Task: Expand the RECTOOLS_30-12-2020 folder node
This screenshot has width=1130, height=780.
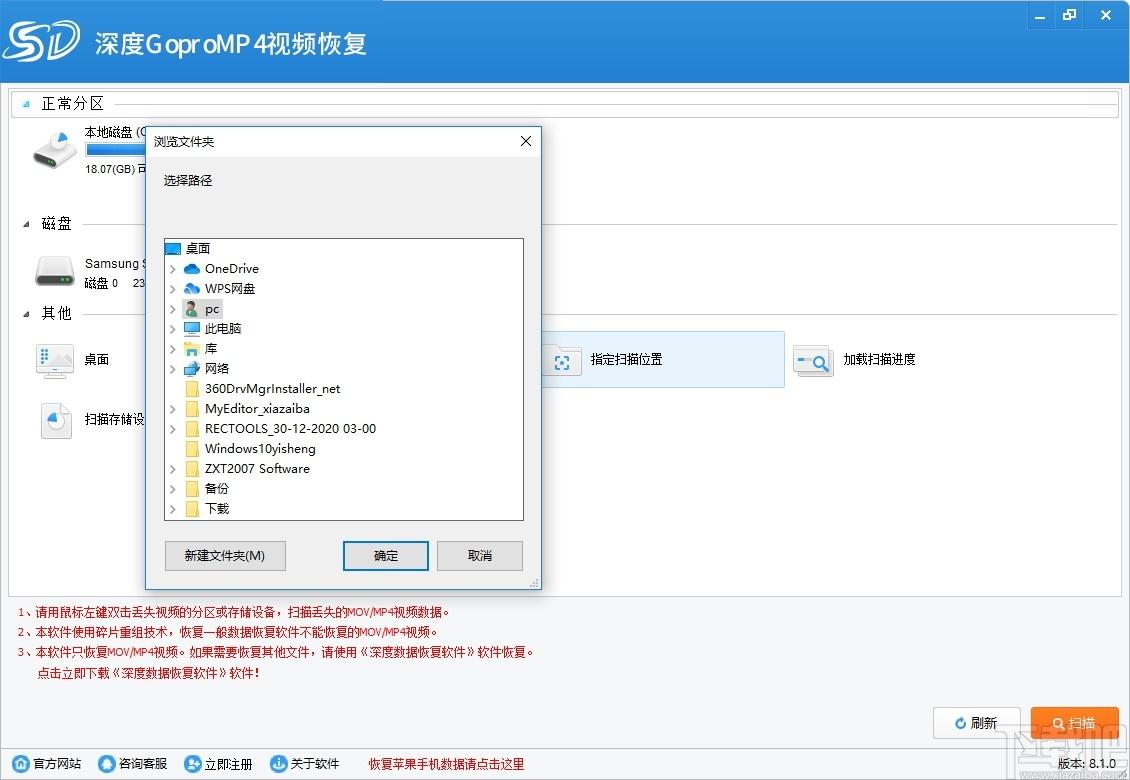Action: click(x=172, y=429)
